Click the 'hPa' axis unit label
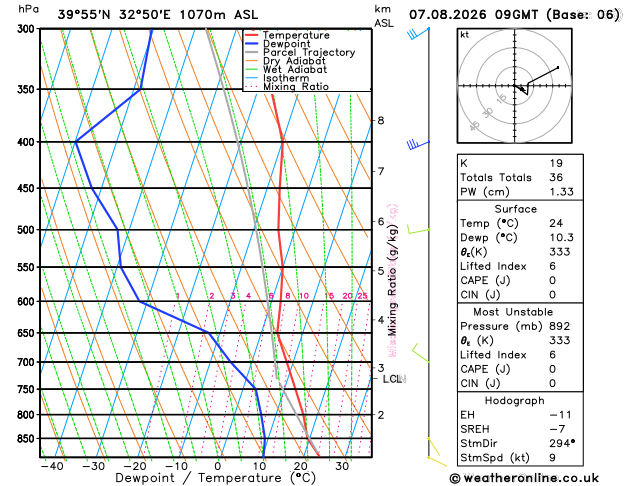This screenshot has width=629, height=486. tap(28, 9)
